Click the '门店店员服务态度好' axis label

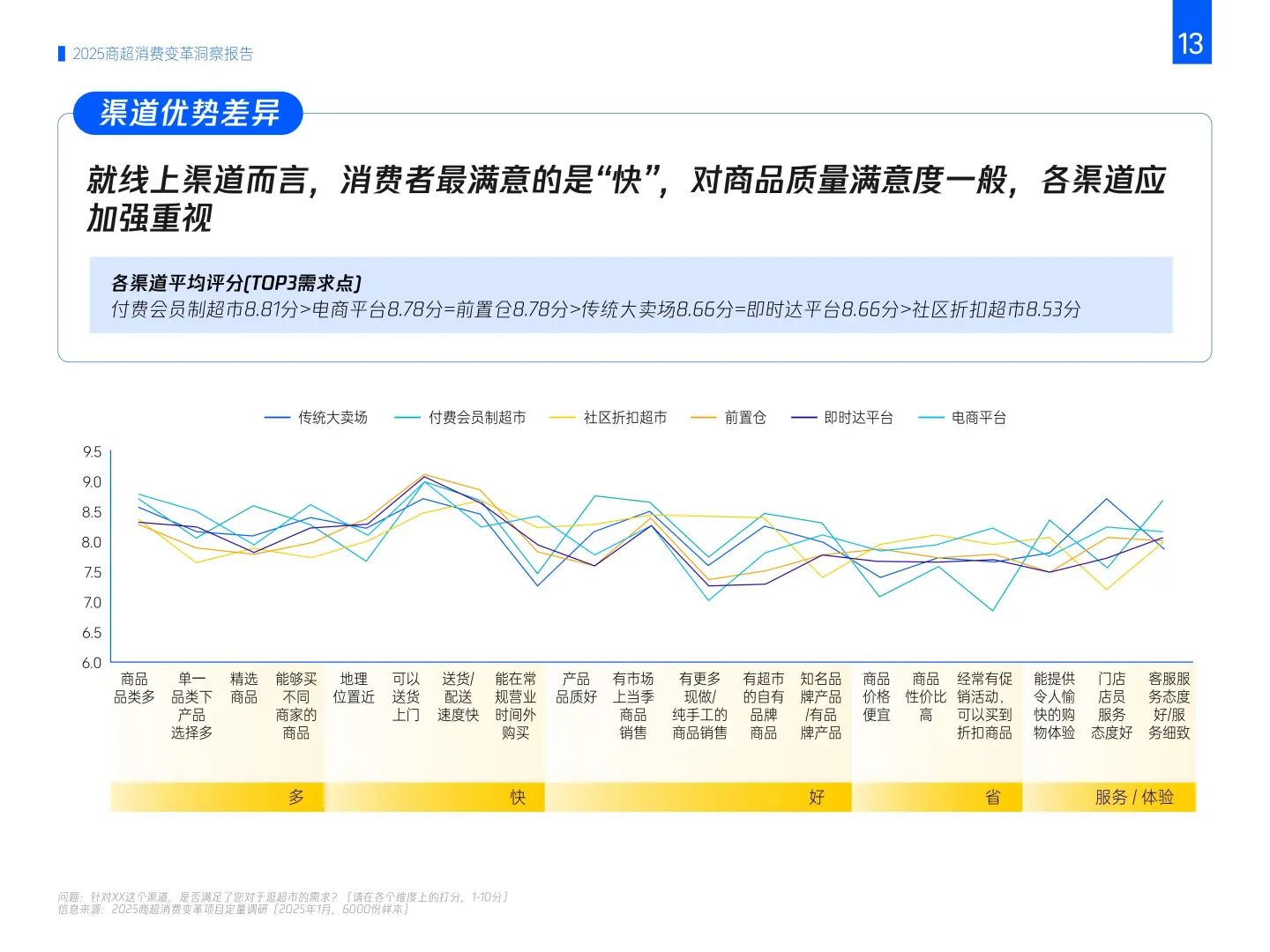(x=1111, y=705)
